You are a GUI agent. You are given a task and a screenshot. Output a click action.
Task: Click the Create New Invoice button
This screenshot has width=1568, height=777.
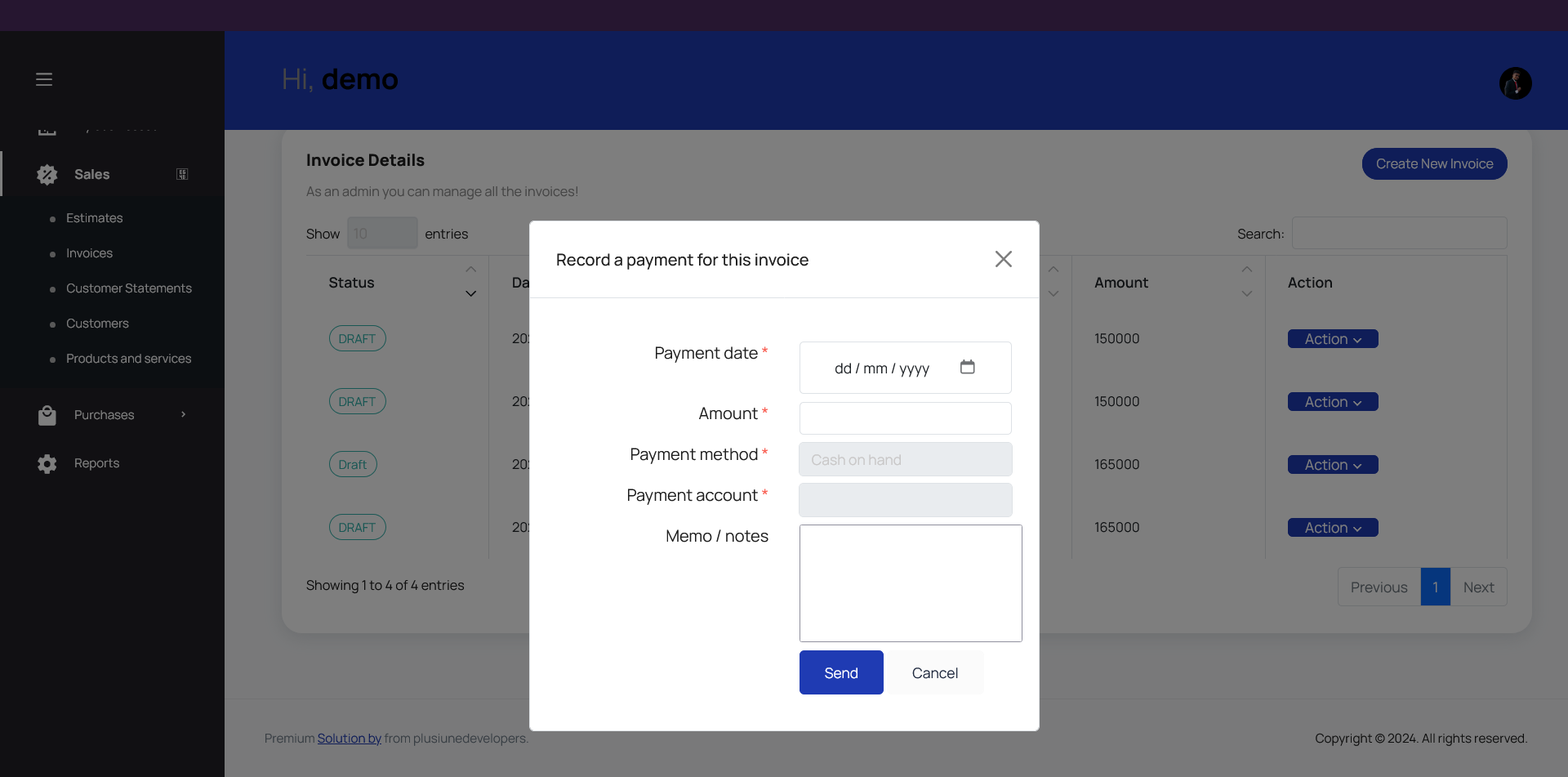[x=1434, y=163]
